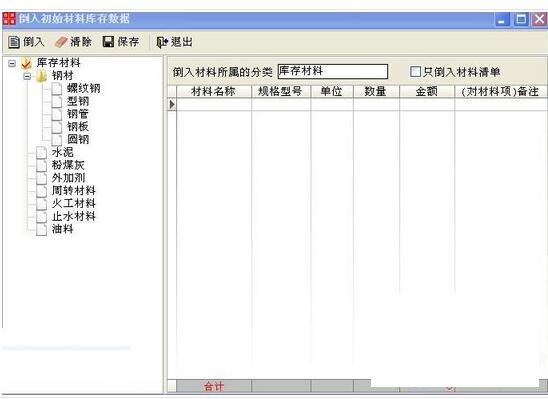Select the 粉煤灰 tree item
This screenshot has height=399, width=548.
click(68, 165)
